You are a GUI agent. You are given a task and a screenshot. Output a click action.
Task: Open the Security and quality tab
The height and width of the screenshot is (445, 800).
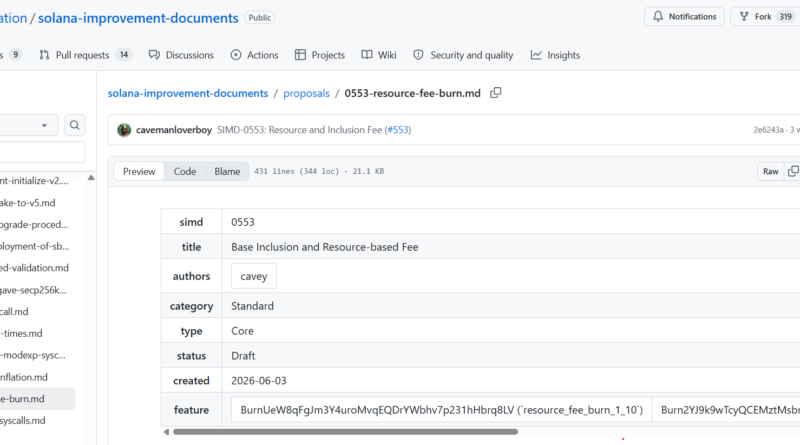tap(463, 55)
